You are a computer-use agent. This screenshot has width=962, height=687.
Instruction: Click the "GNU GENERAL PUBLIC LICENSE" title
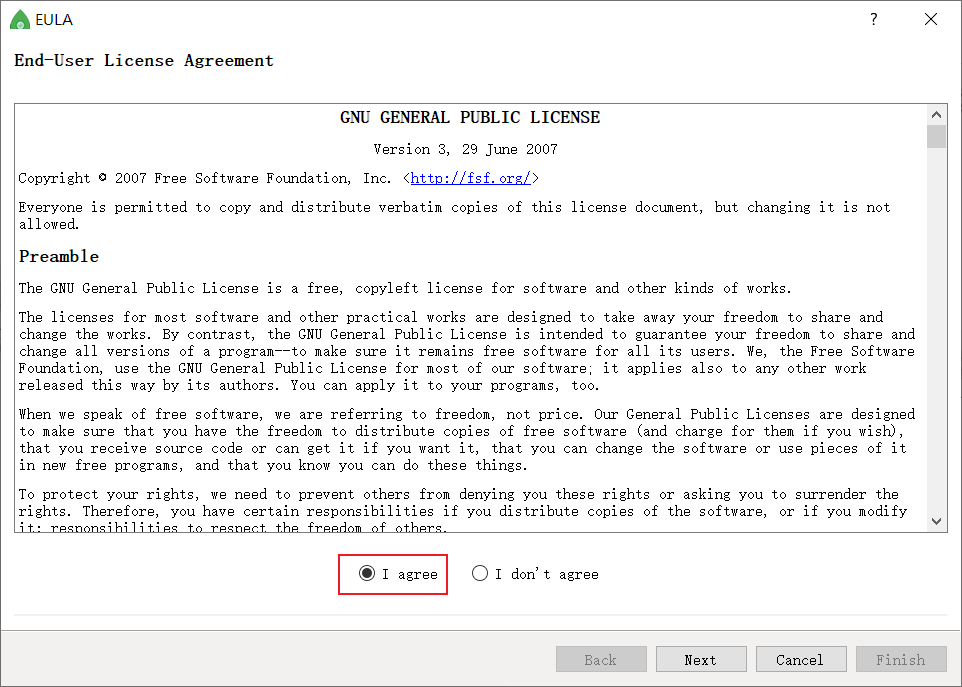pyautogui.click(x=470, y=117)
